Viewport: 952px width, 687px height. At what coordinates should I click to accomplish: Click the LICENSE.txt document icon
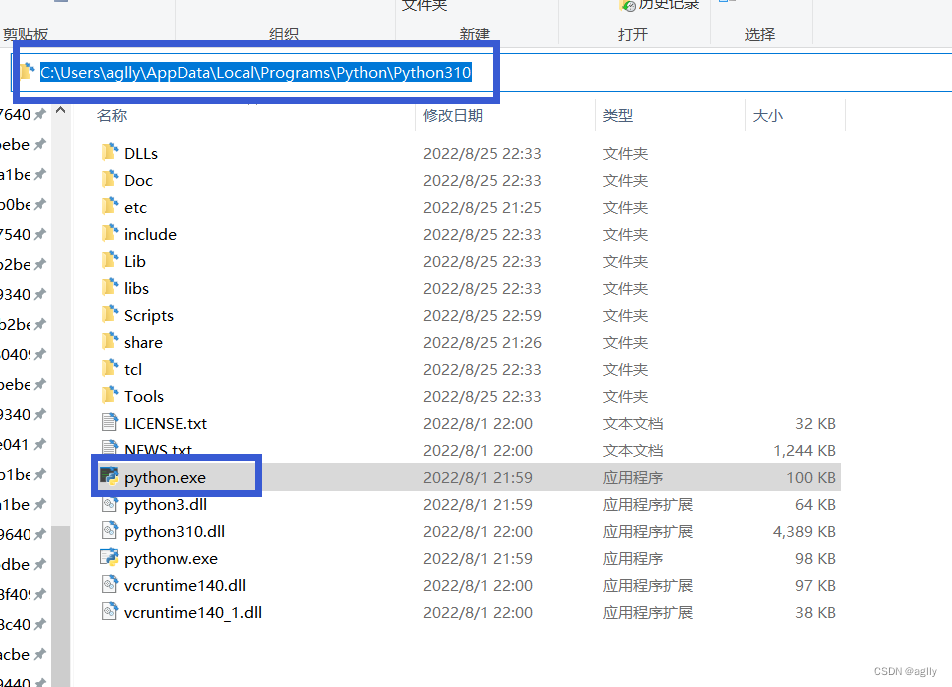(x=110, y=422)
